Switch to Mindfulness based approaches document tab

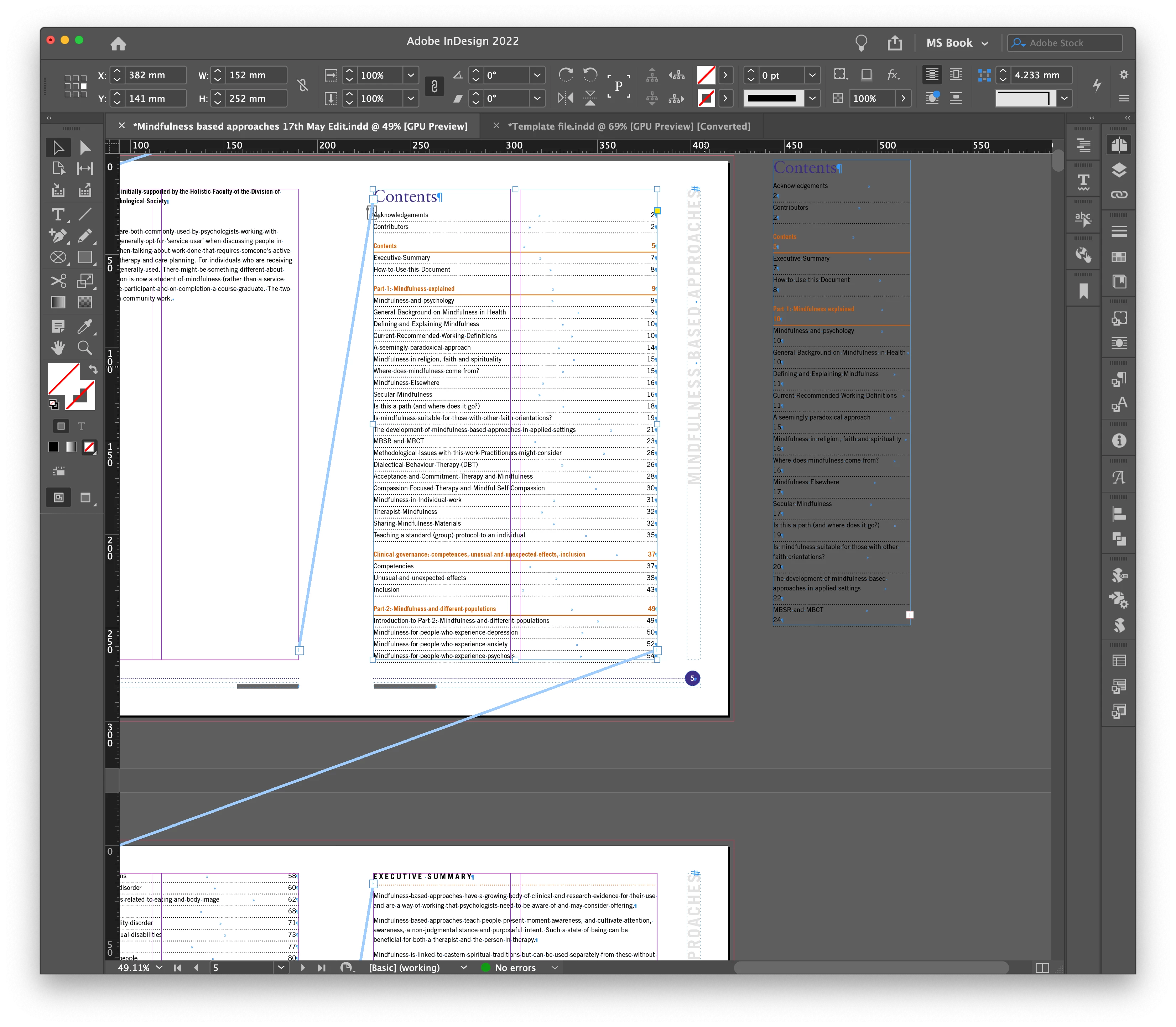coord(300,126)
